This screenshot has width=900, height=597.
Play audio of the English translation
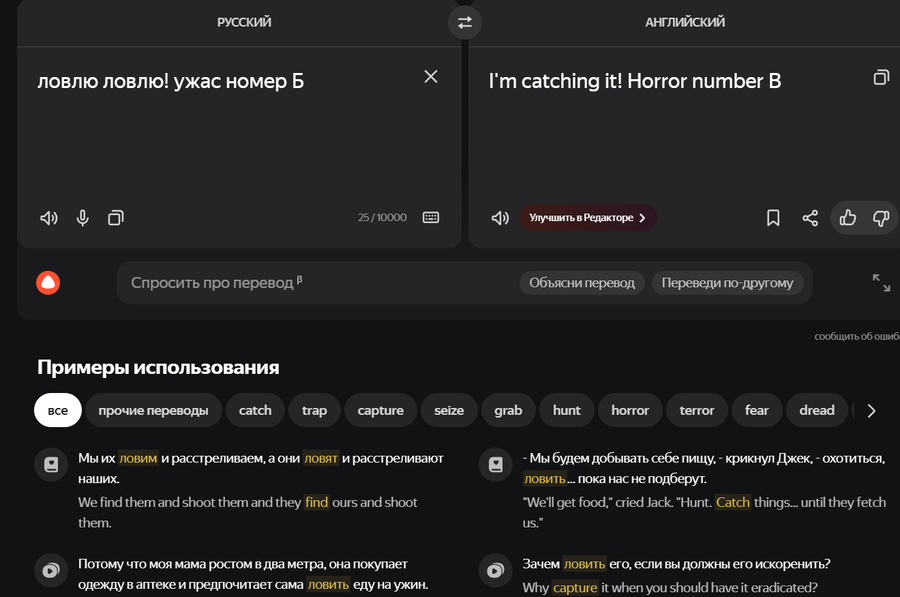point(500,218)
